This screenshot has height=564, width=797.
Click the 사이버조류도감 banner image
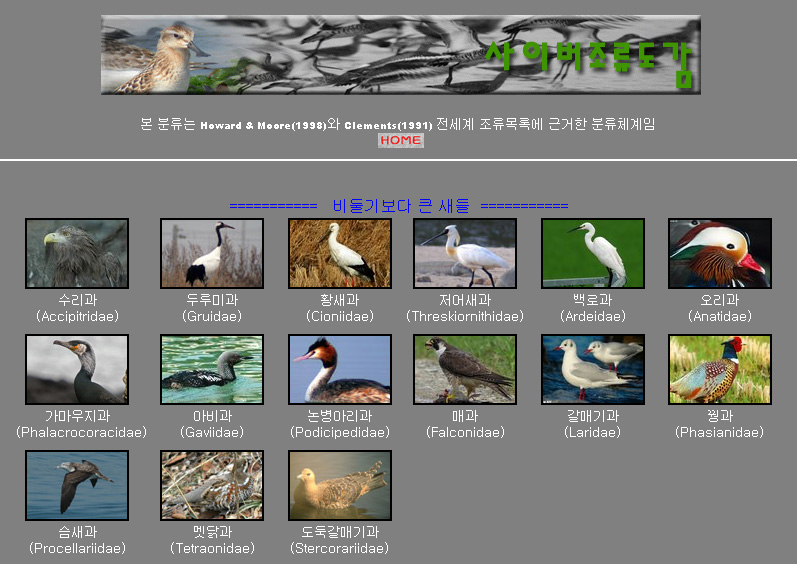click(x=401, y=55)
